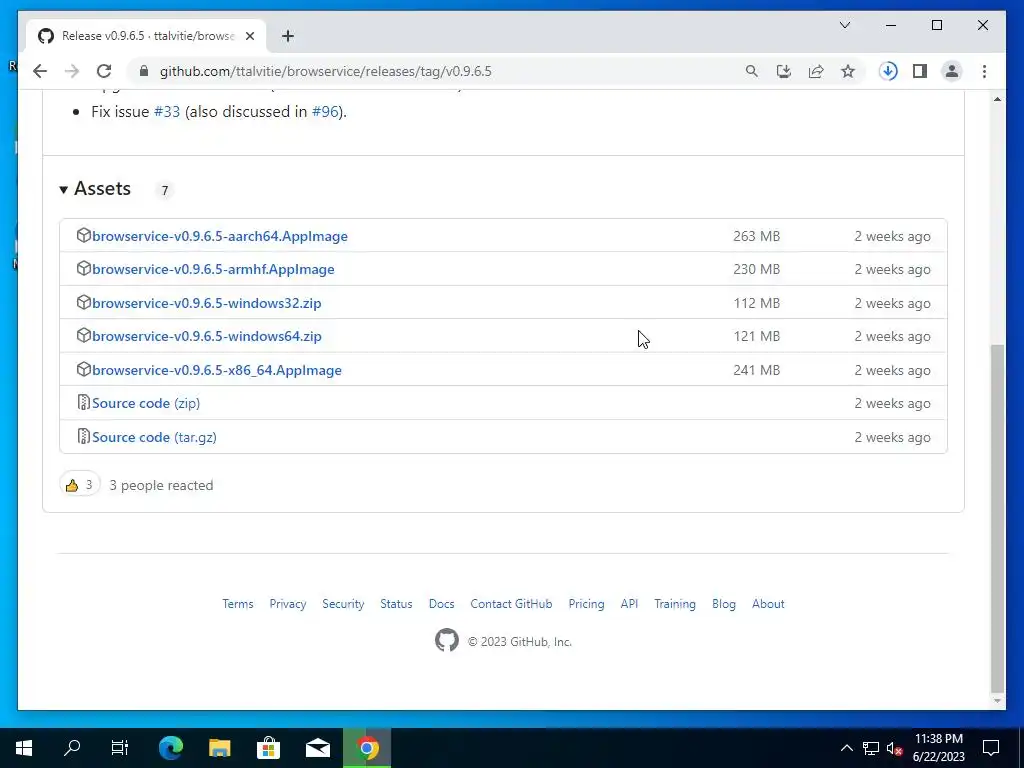Click zip file icon beside Source code (tar.gz)
The image size is (1024, 768).
(x=83, y=436)
